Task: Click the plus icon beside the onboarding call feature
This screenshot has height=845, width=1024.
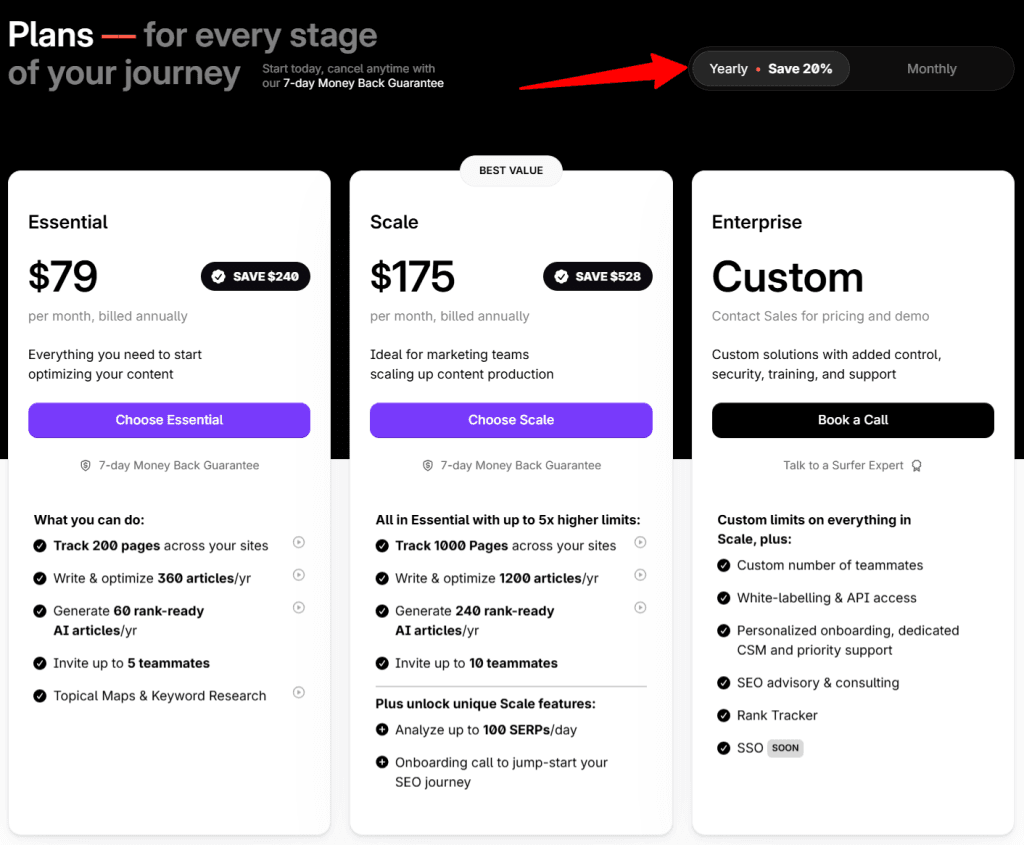Action: pyautogui.click(x=381, y=761)
